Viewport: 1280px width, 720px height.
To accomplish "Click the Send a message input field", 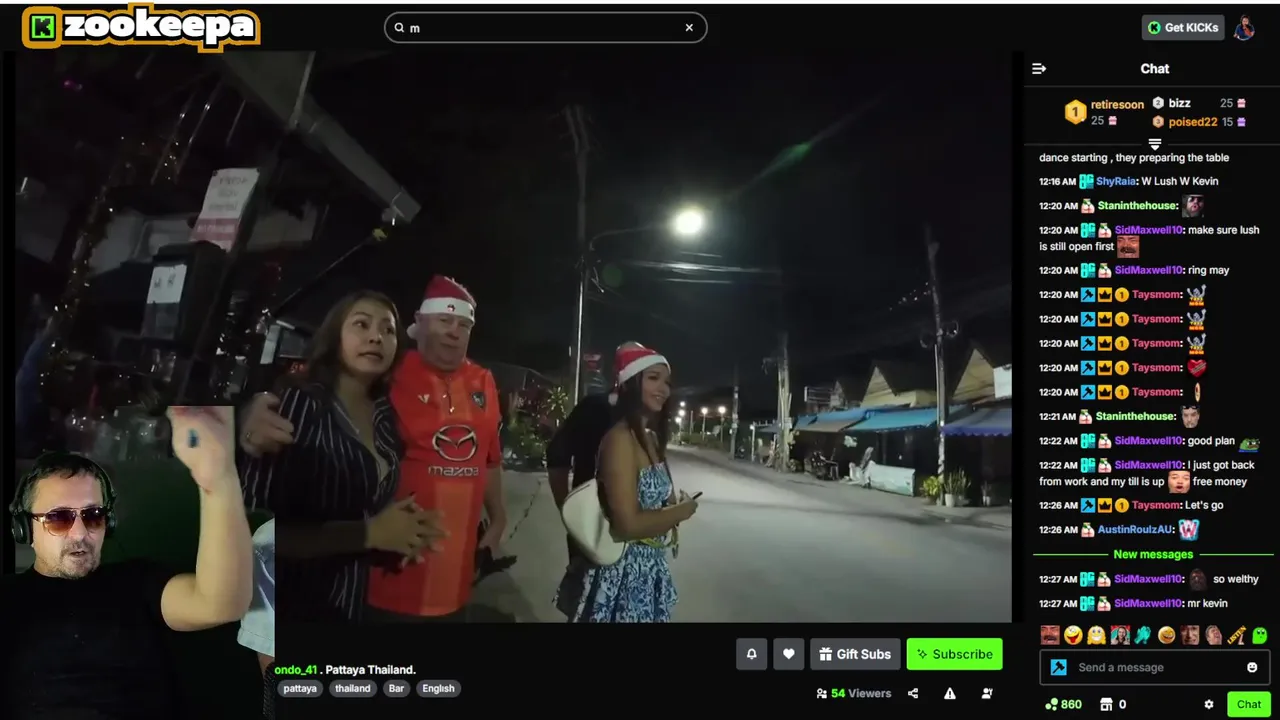I will click(1155, 667).
